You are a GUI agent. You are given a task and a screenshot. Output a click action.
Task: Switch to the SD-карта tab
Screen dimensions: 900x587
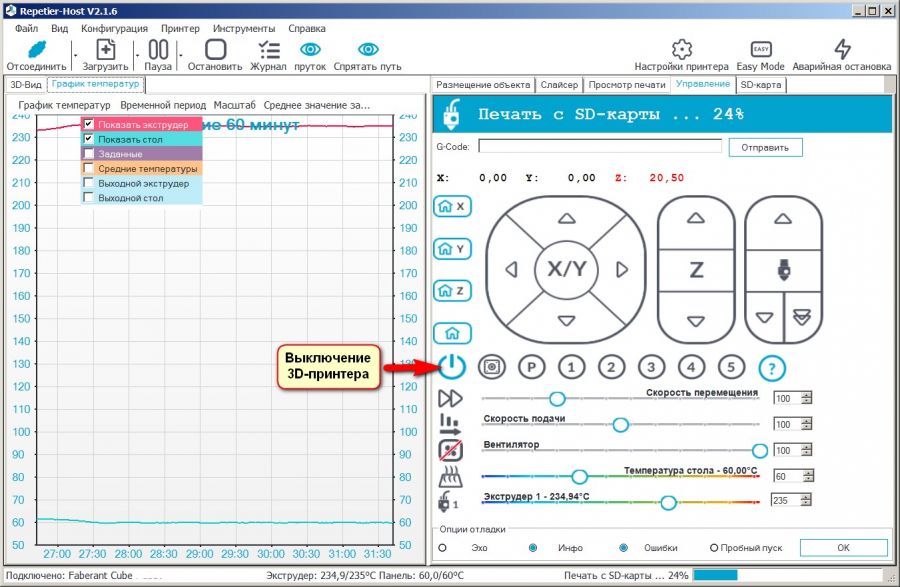tap(760, 85)
